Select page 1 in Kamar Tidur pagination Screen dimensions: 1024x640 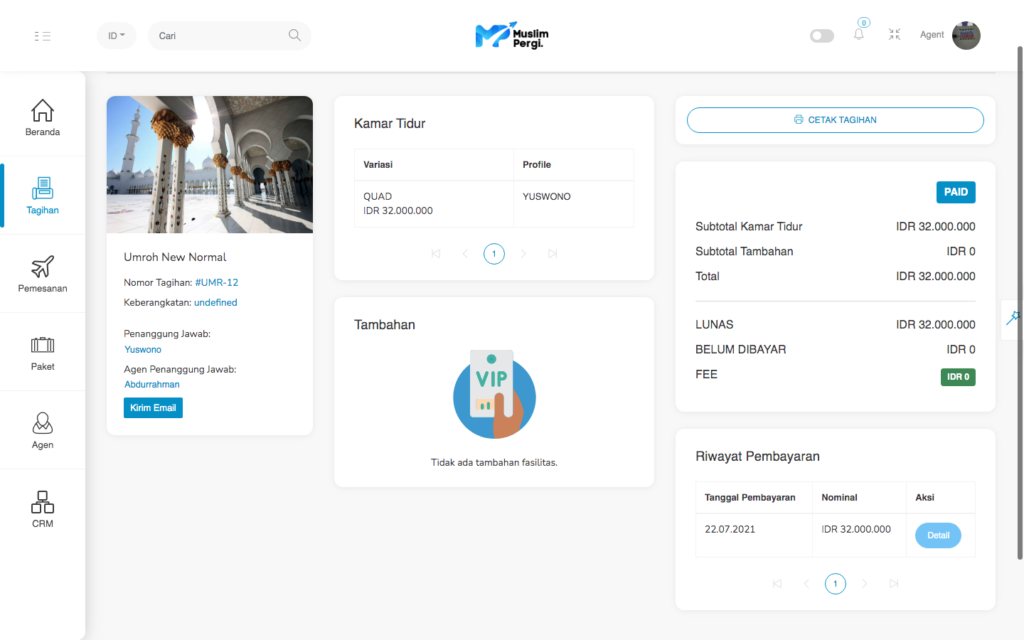tap(494, 254)
